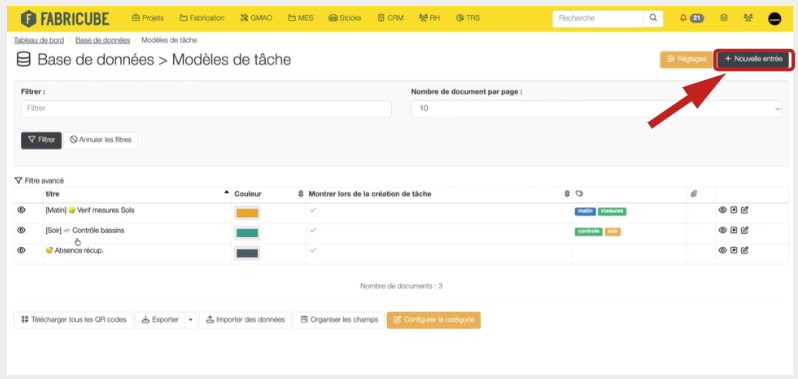Toggle eye icon before [Soir] Contrôle bassins

click(21, 230)
